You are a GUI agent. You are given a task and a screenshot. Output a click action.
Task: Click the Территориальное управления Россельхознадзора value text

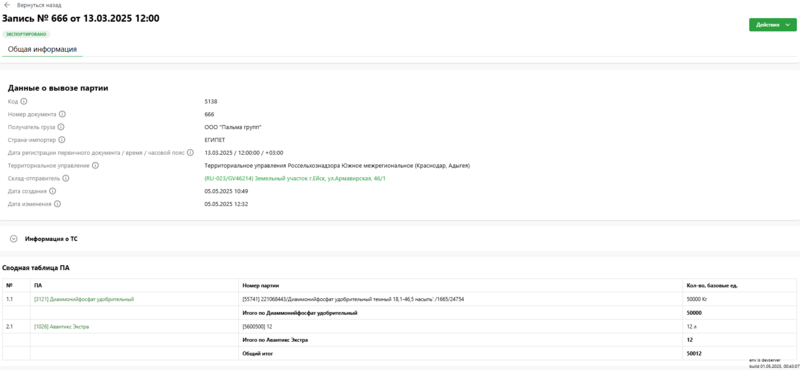coord(337,165)
